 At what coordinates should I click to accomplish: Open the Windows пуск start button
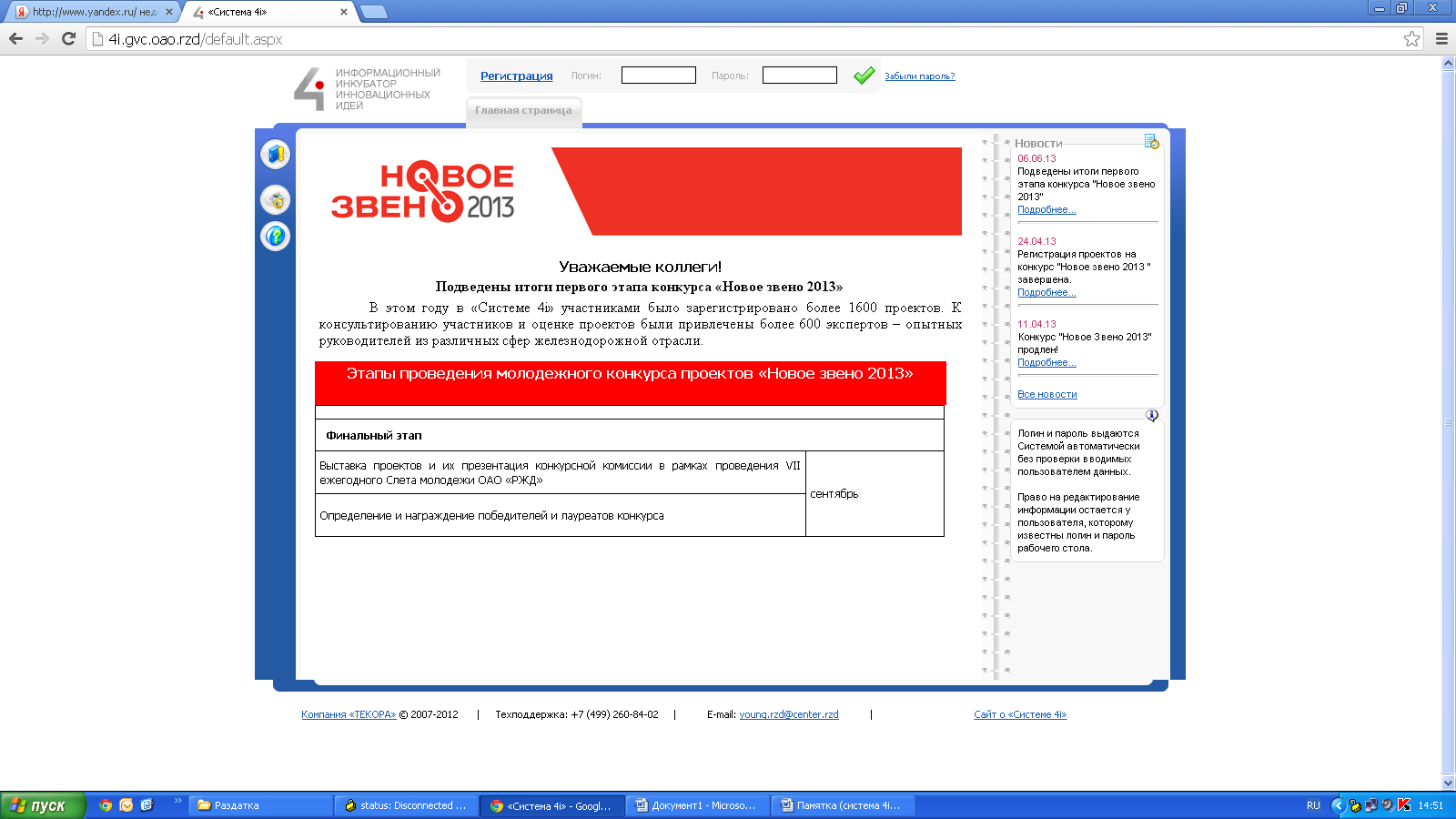coord(43,805)
